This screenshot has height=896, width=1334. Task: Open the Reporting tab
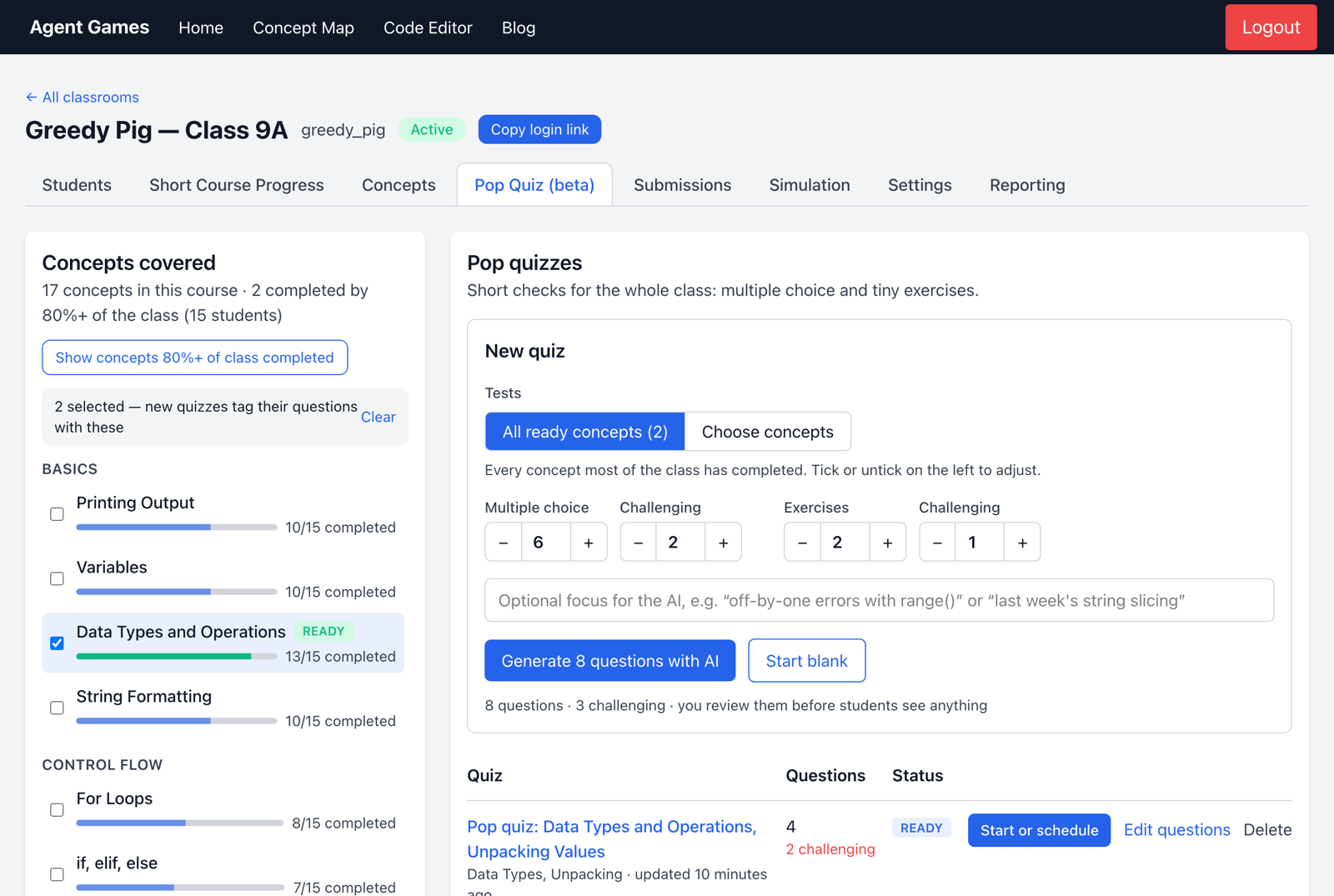point(1027,185)
